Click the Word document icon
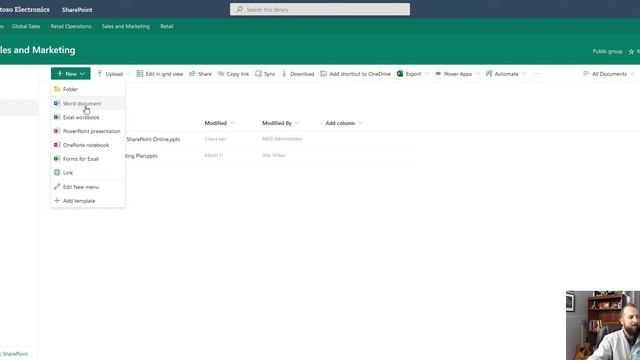Screen dimensions: 640x360 (57, 103)
